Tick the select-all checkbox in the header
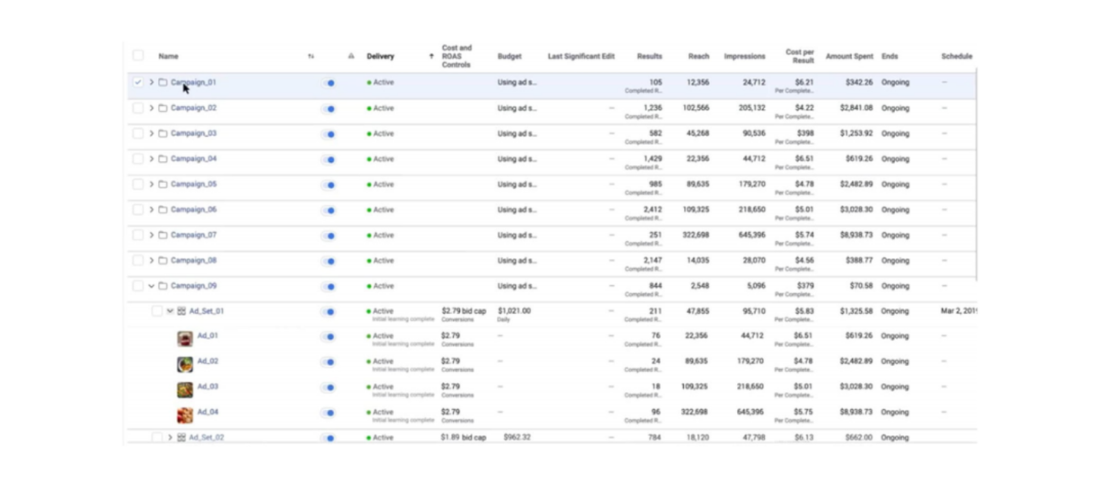Image resolution: width=1100 pixels, height=500 pixels. coord(138,55)
